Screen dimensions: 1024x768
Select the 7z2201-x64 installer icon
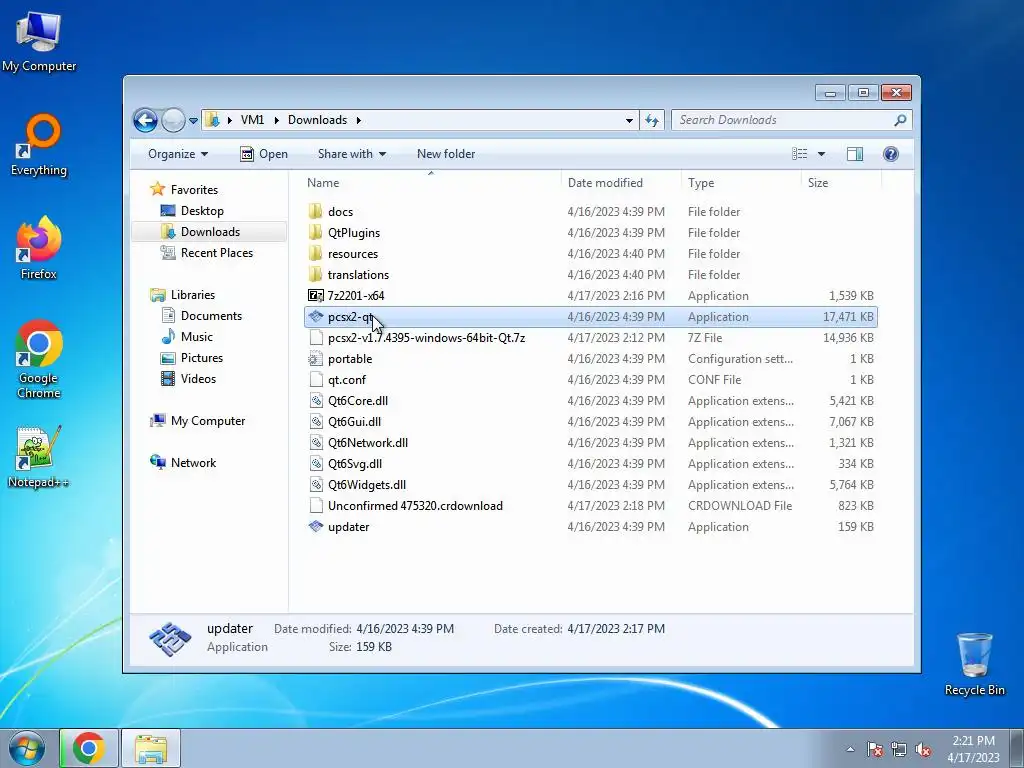[x=316, y=296]
